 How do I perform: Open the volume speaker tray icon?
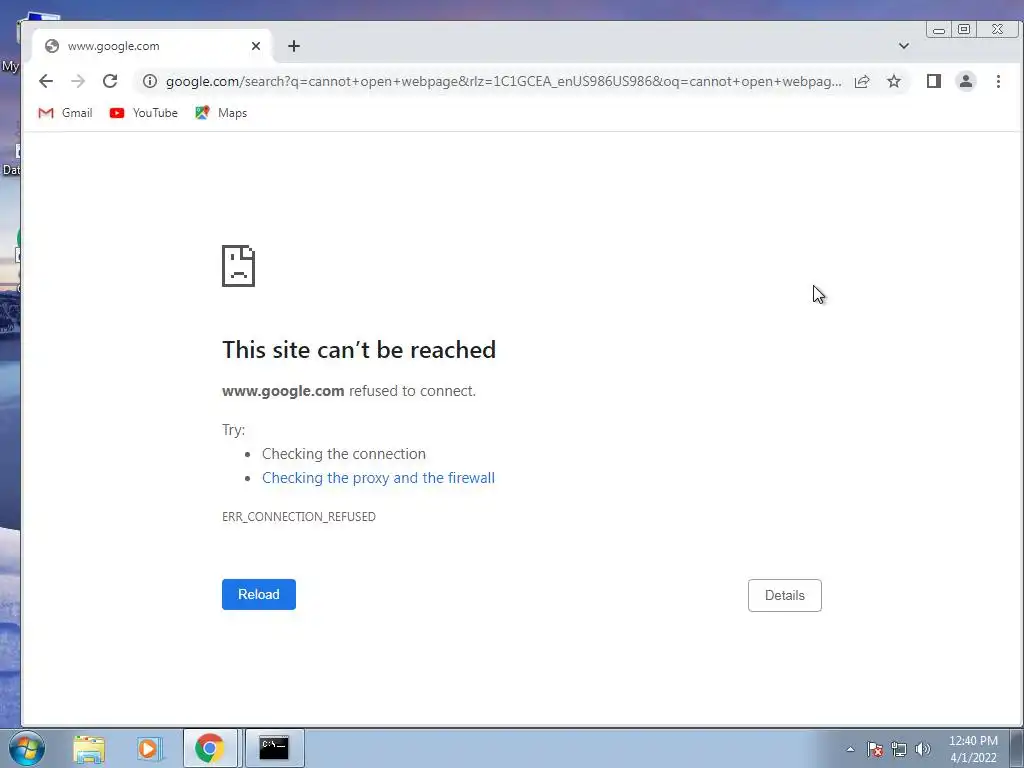922,749
